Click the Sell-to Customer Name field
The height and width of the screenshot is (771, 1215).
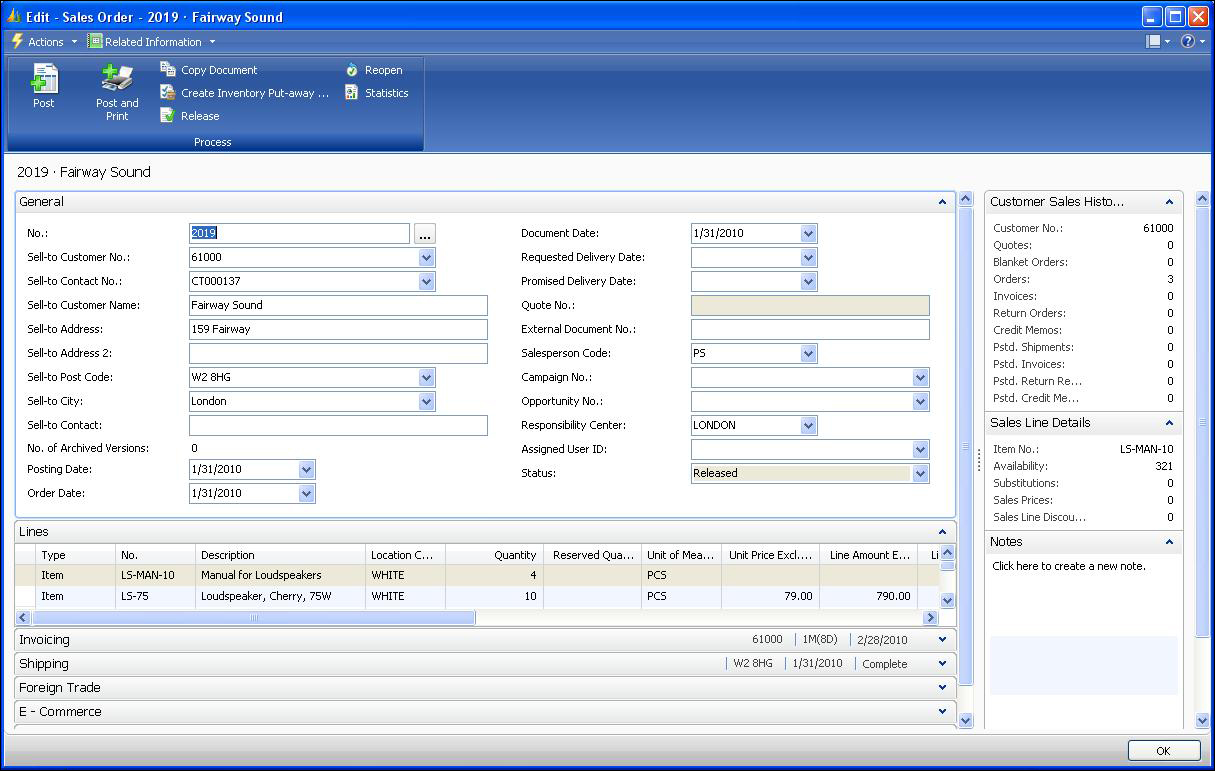[x=338, y=305]
